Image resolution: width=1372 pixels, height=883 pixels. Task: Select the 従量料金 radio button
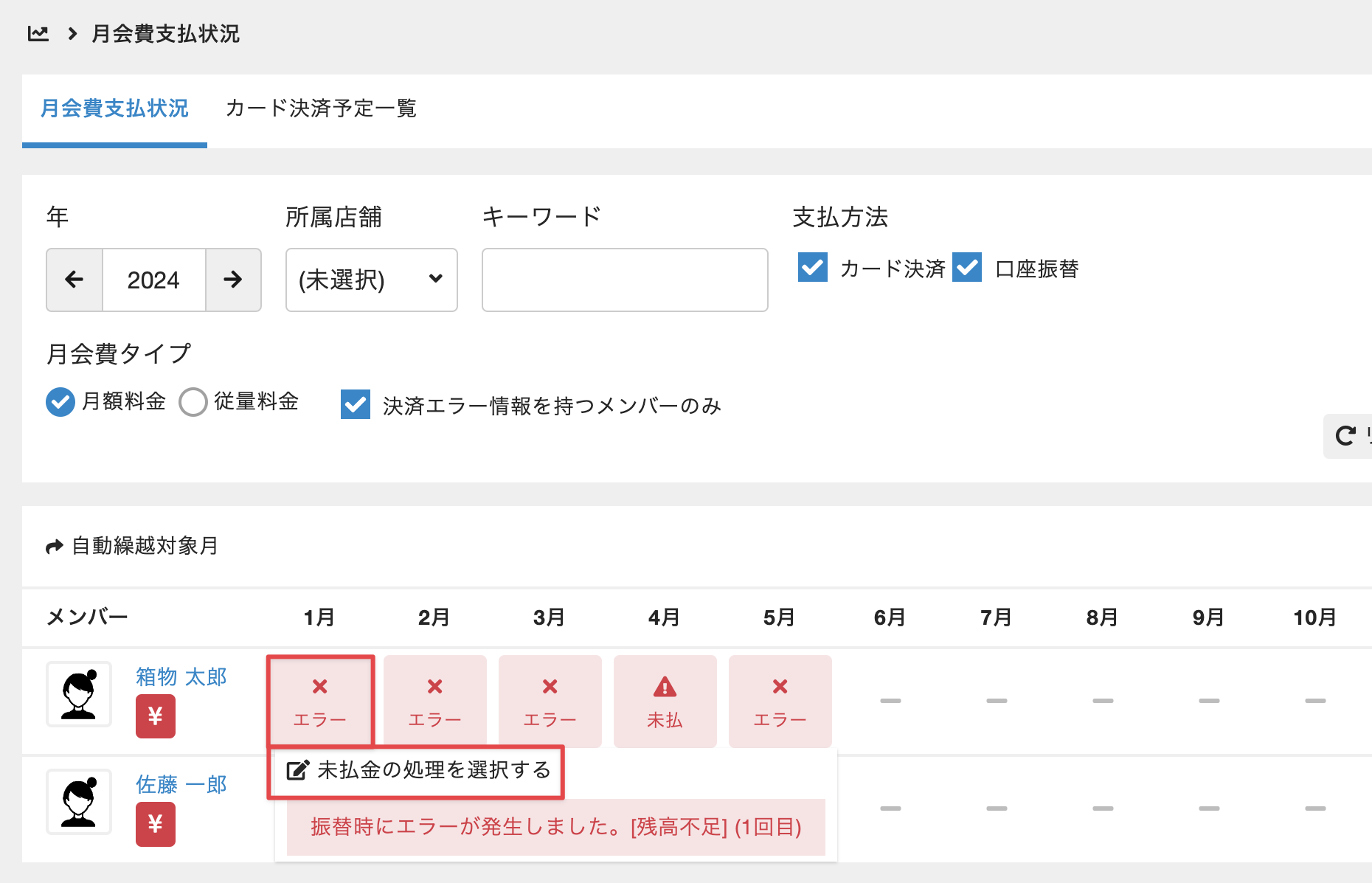[x=193, y=402]
